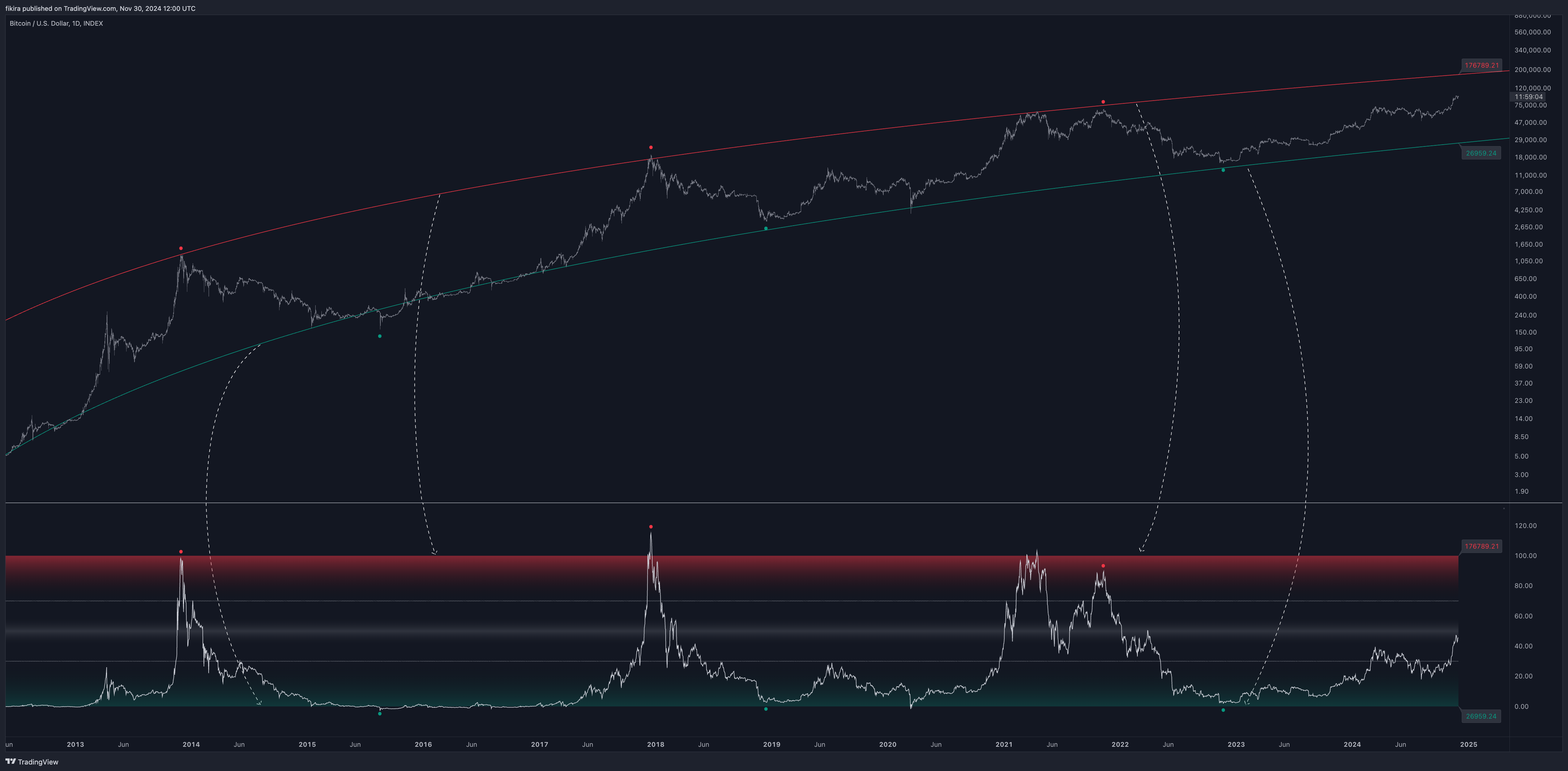Click the 0.00 oscillator scale value
The image size is (1568, 771).
click(x=1521, y=707)
